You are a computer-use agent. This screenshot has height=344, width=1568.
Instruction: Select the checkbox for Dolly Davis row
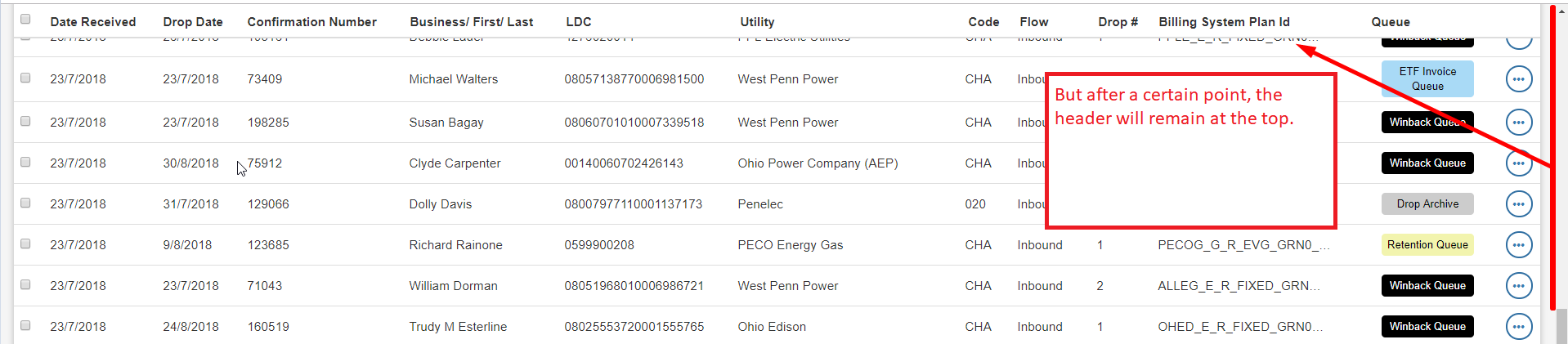coord(25,203)
